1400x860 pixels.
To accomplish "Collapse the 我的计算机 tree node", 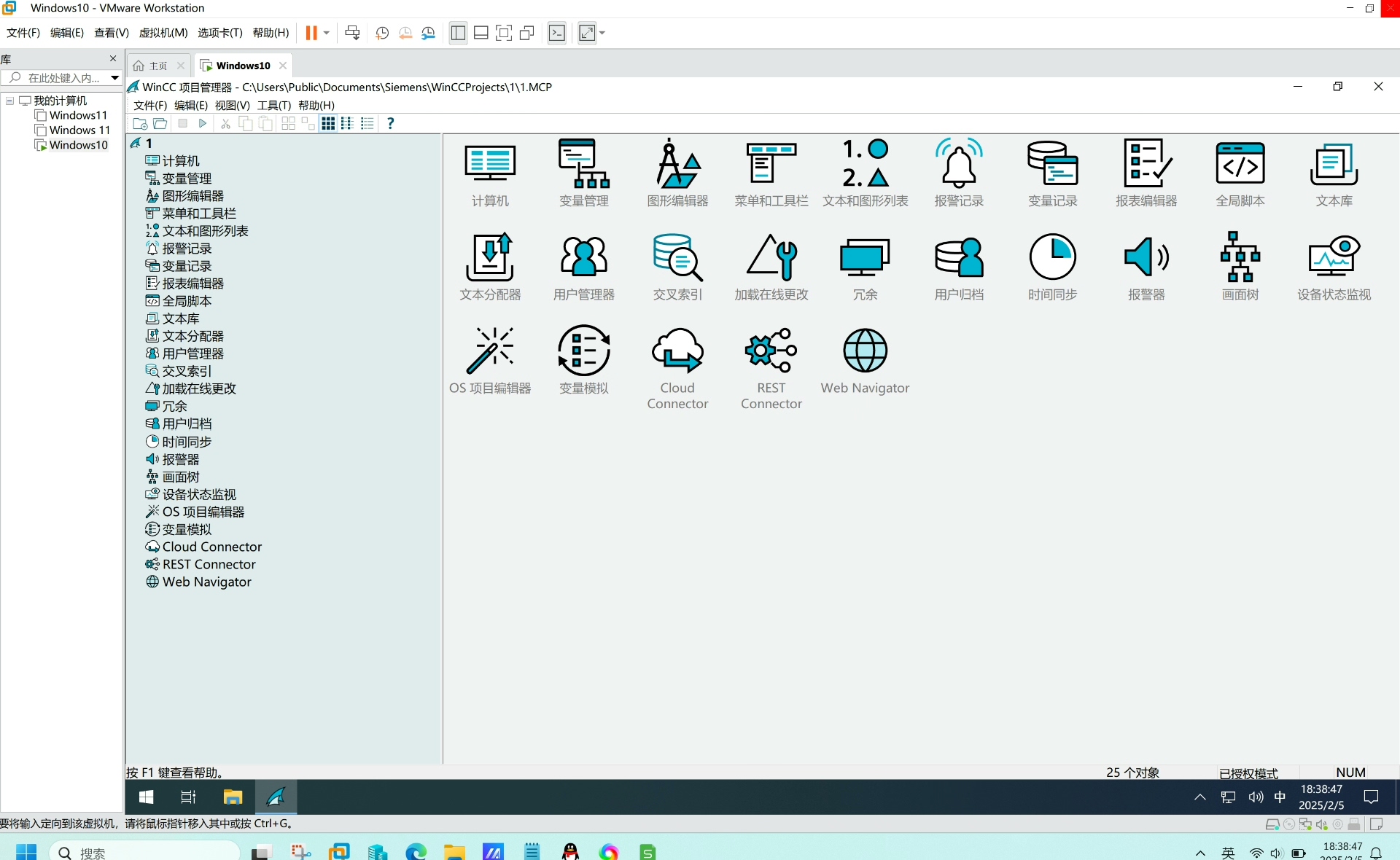I will tap(9, 101).
